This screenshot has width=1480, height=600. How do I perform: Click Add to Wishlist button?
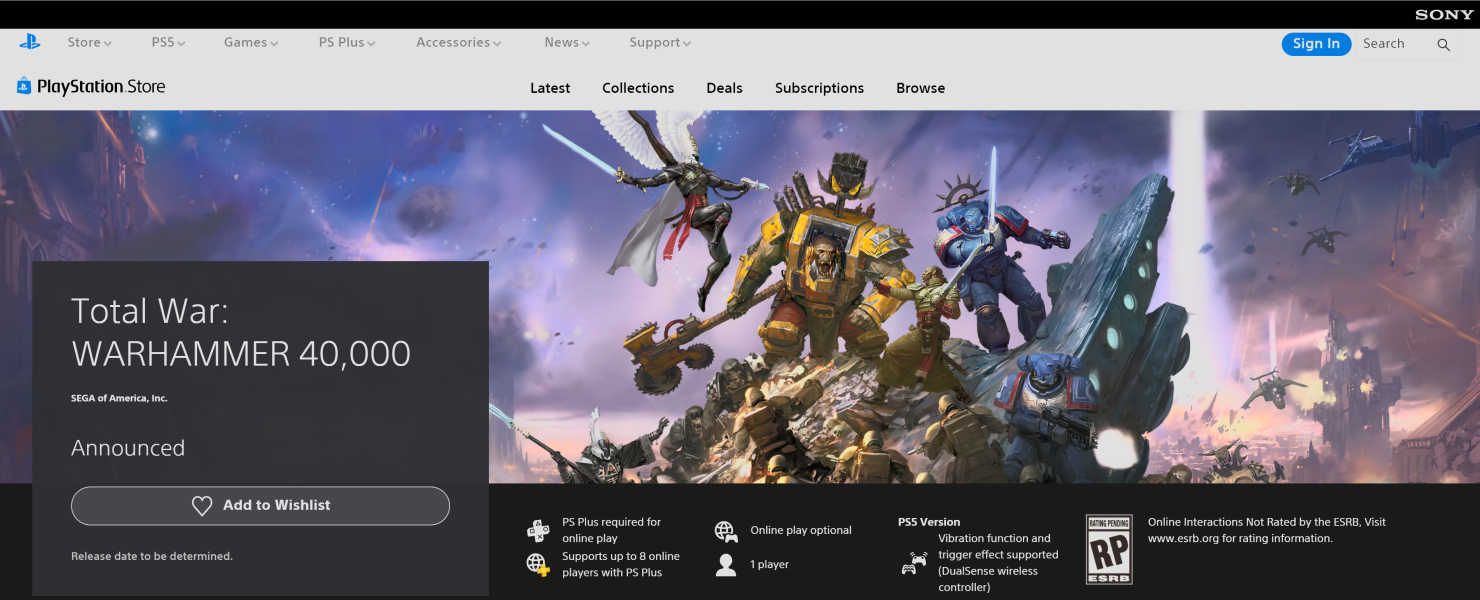[x=260, y=506]
